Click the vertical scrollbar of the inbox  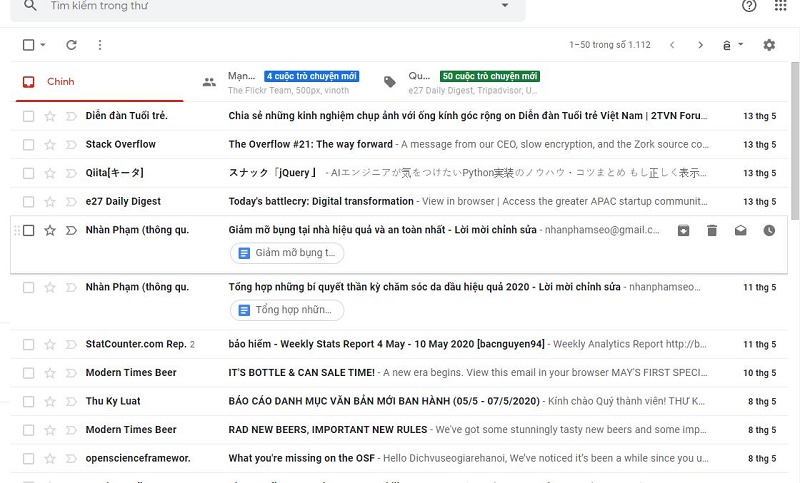pyautogui.click(x=794, y=143)
